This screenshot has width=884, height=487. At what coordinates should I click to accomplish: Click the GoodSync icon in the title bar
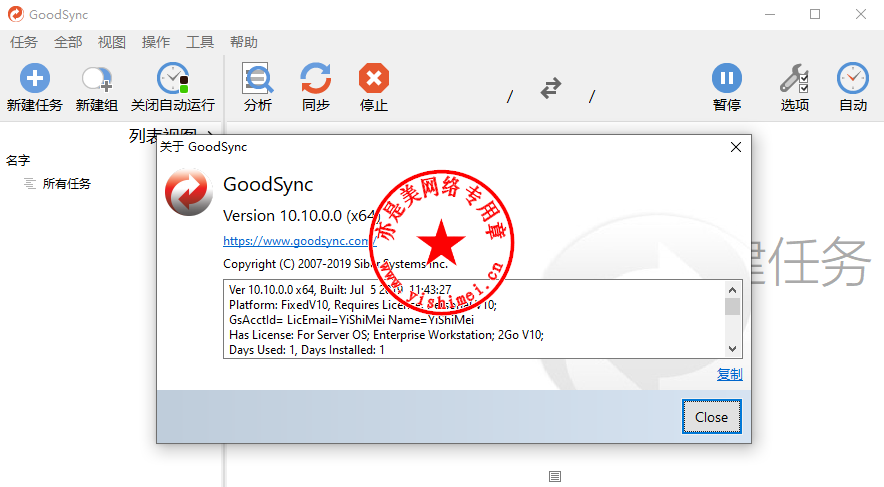(16, 14)
